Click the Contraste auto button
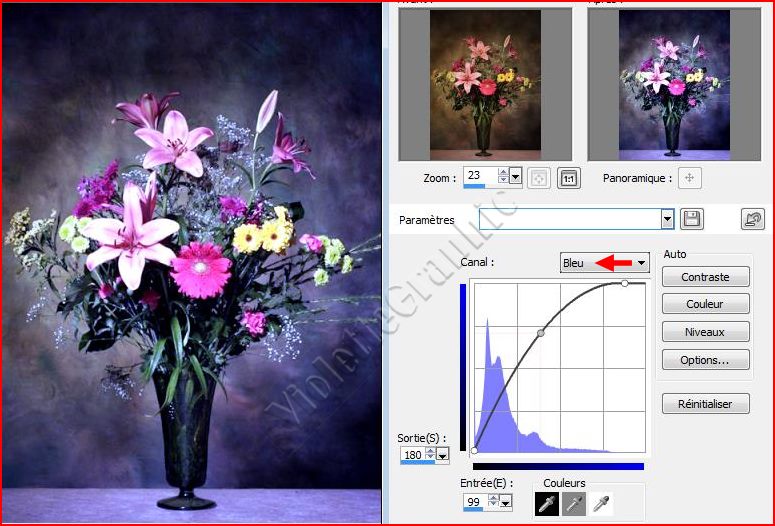Image resolution: width=775 pixels, height=526 pixels. pyautogui.click(x=705, y=277)
